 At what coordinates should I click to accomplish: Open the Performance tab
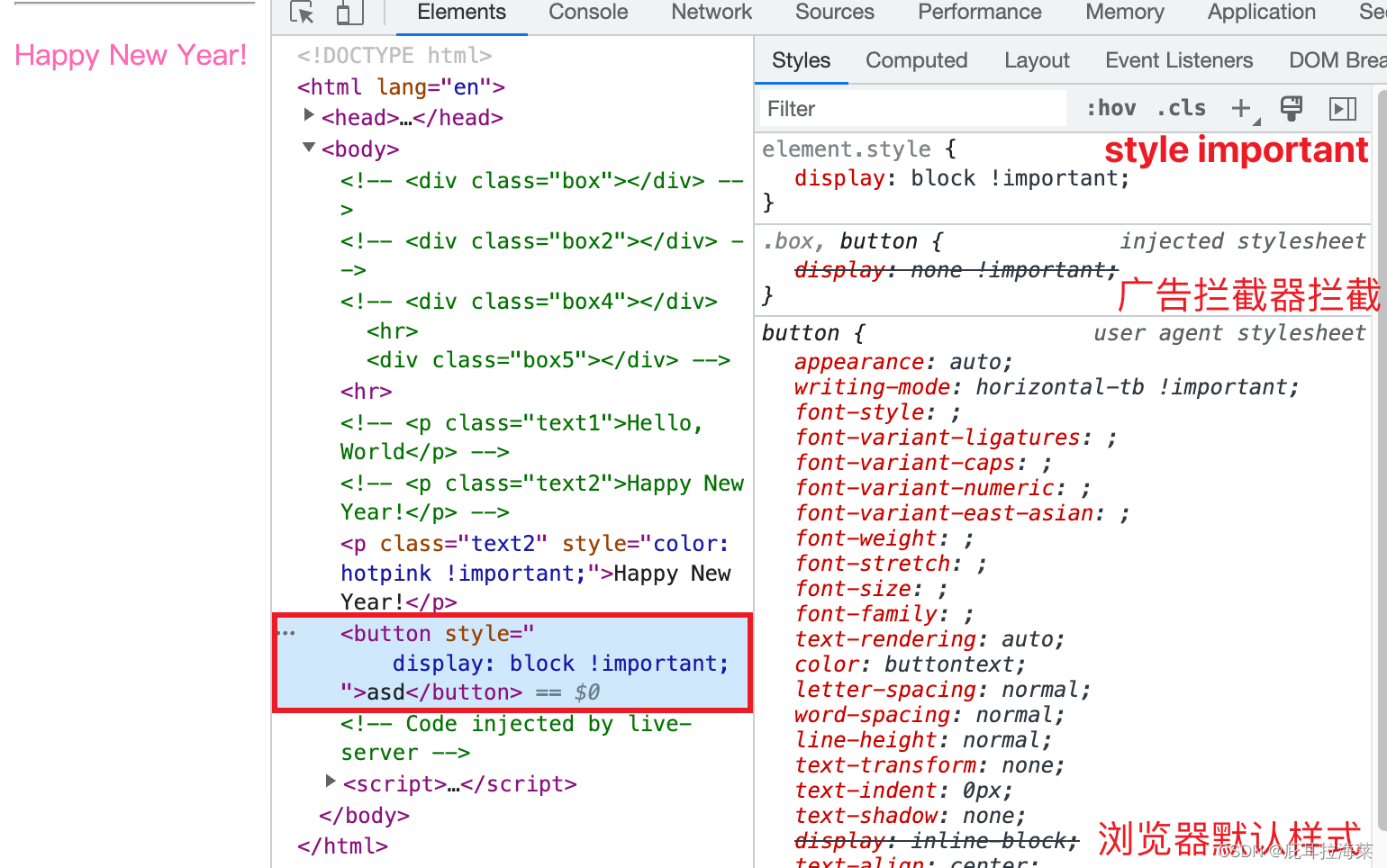click(x=980, y=13)
